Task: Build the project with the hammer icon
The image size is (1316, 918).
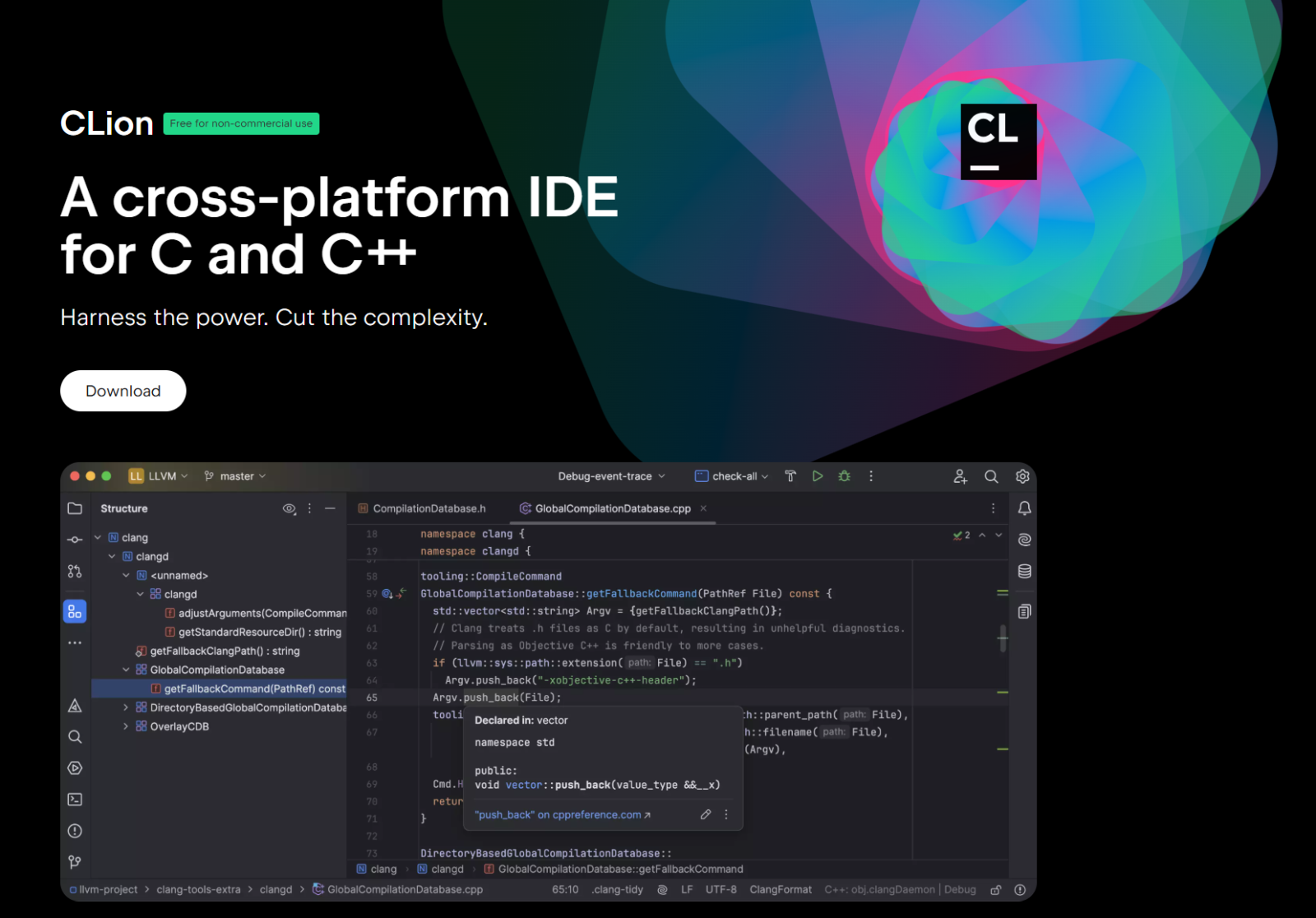Action: pyautogui.click(x=790, y=475)
